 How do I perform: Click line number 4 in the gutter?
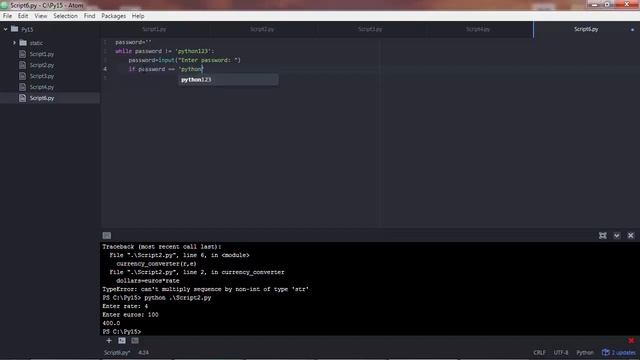(x=105, y=69)
